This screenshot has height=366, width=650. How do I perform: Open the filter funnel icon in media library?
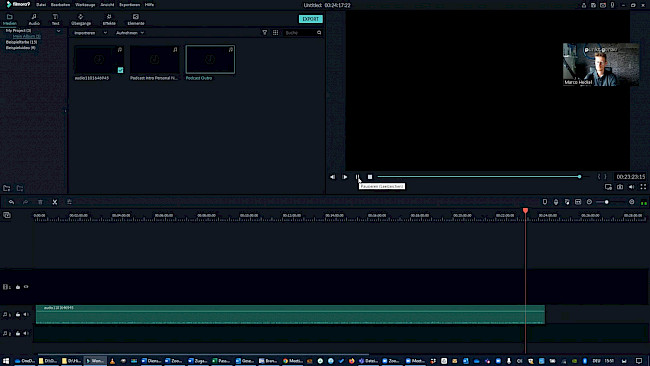tap(264, 32)
